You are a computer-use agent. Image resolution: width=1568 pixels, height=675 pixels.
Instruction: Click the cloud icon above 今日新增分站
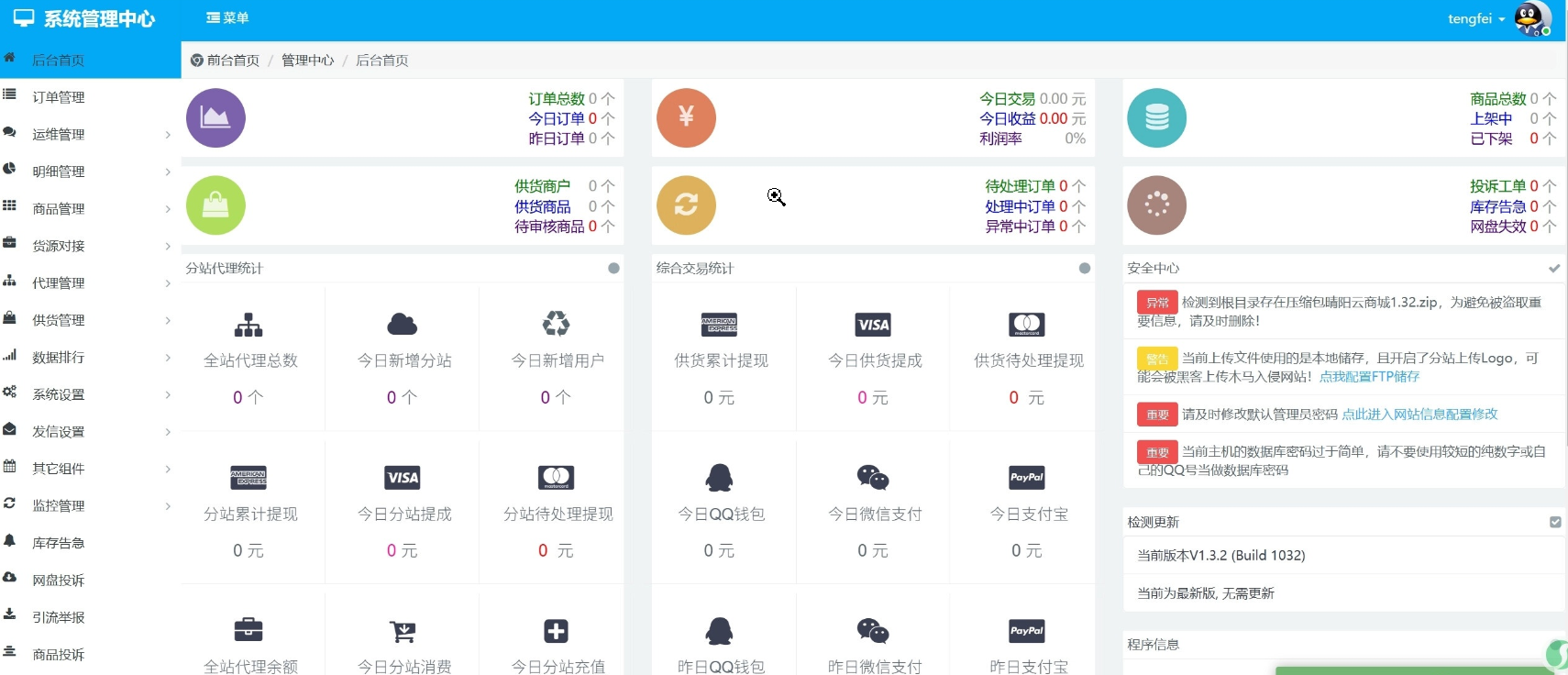point(403,324)
